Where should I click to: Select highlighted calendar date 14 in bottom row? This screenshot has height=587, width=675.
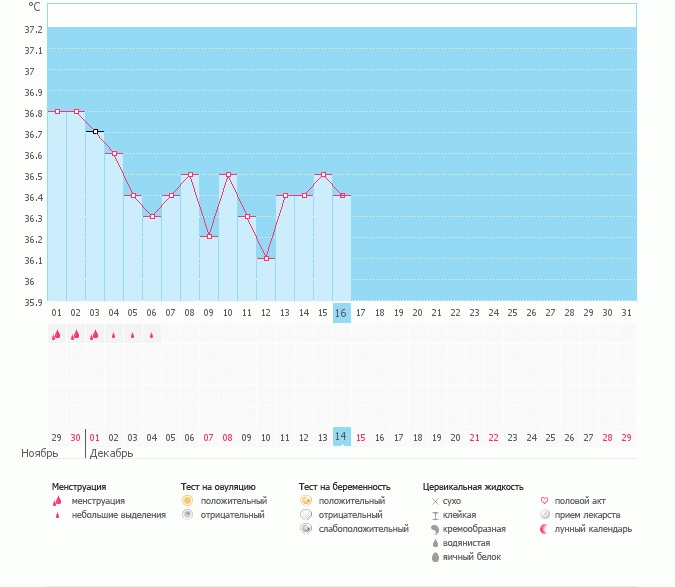[342, 437]
